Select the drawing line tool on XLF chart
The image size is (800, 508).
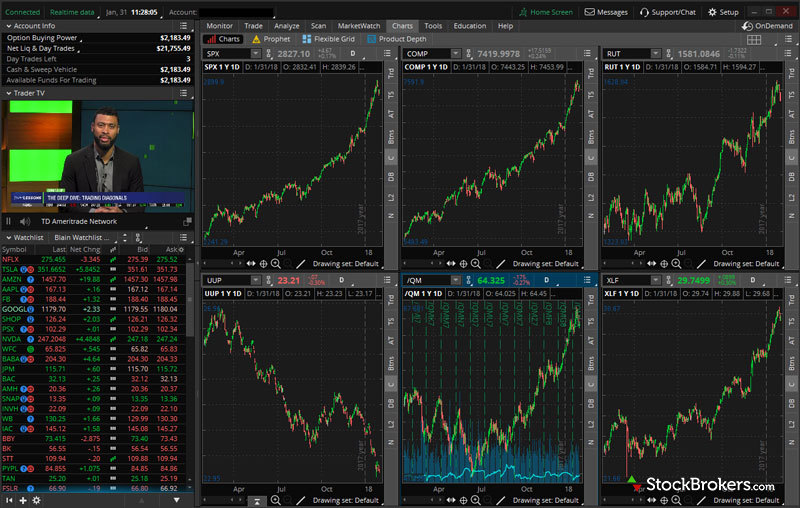[x=701, y=500]
